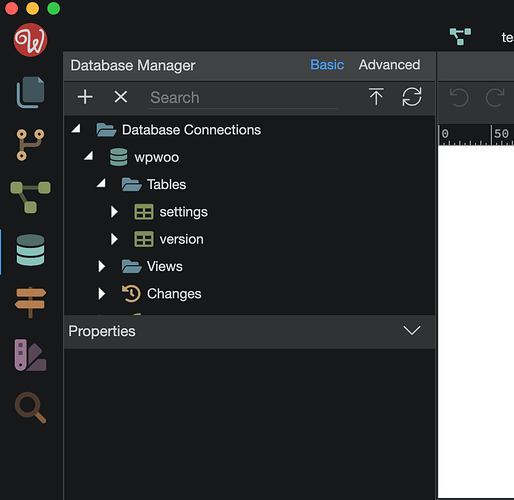The height and width of the screenshot is (500, 514).
Task: Open the Theme Manager swatch icon
Action: tap(30, 355)
